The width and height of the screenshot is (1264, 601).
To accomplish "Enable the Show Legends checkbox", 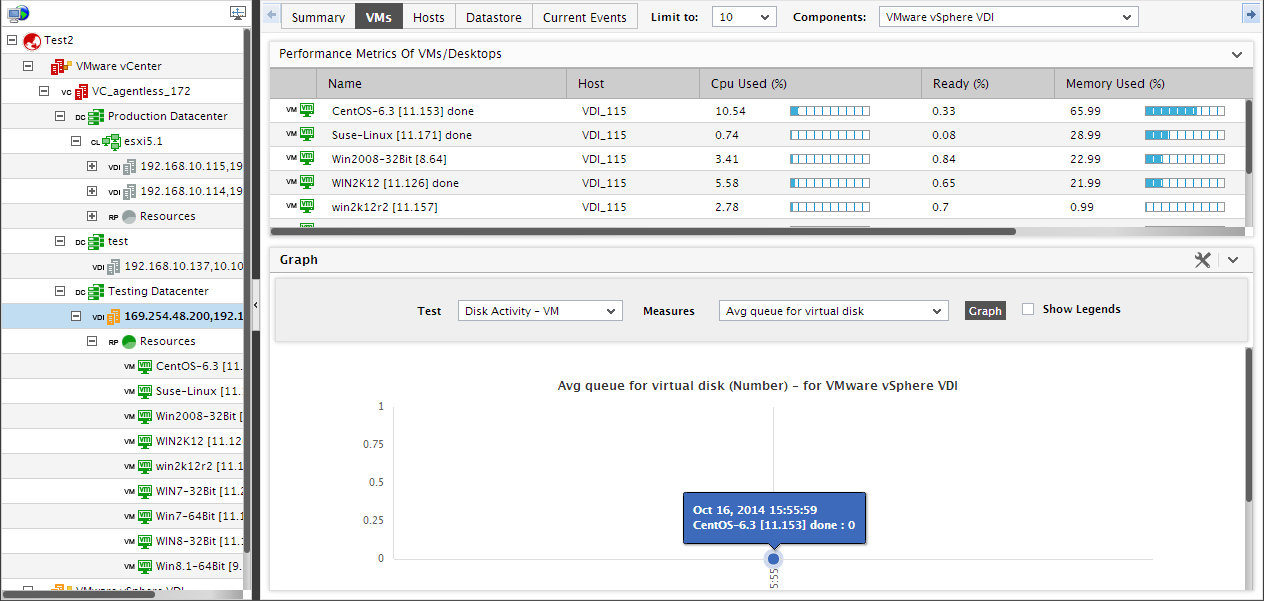I will click(1028, 310).
